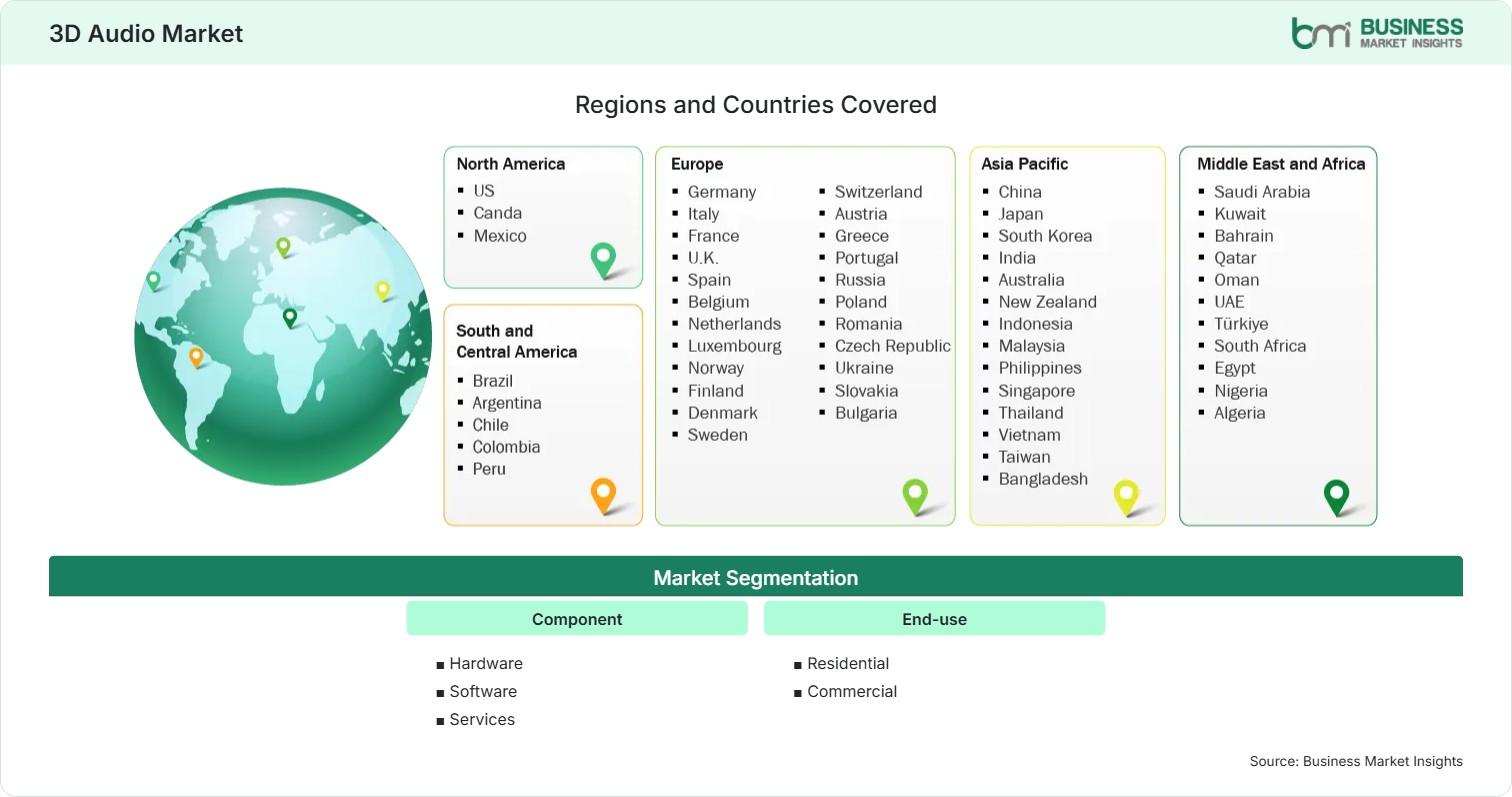Click 'Bangladesh' in the Asia Pacific list
This screenshot has width=1512, height=797.
pos(1043,478)
